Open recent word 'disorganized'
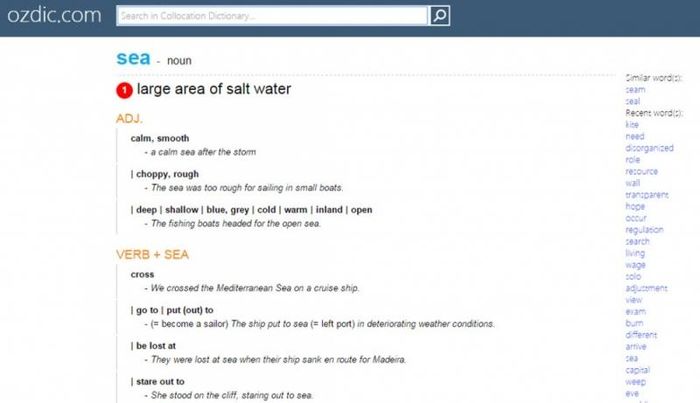 tap(649, 148)
